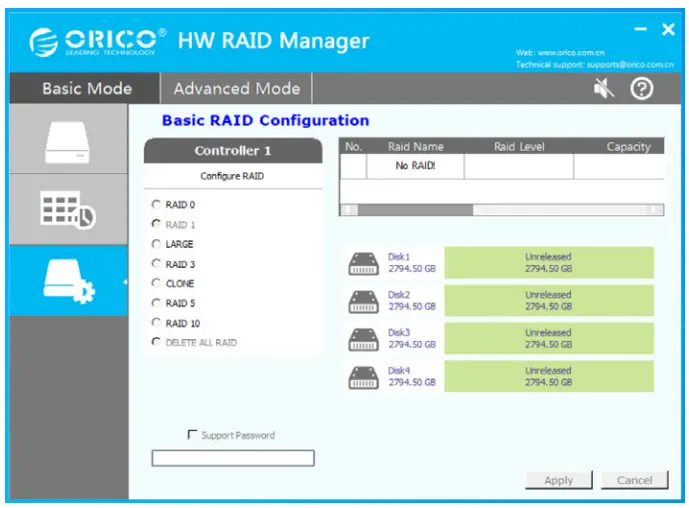Click the Controller 1 header

click(233, 151)
